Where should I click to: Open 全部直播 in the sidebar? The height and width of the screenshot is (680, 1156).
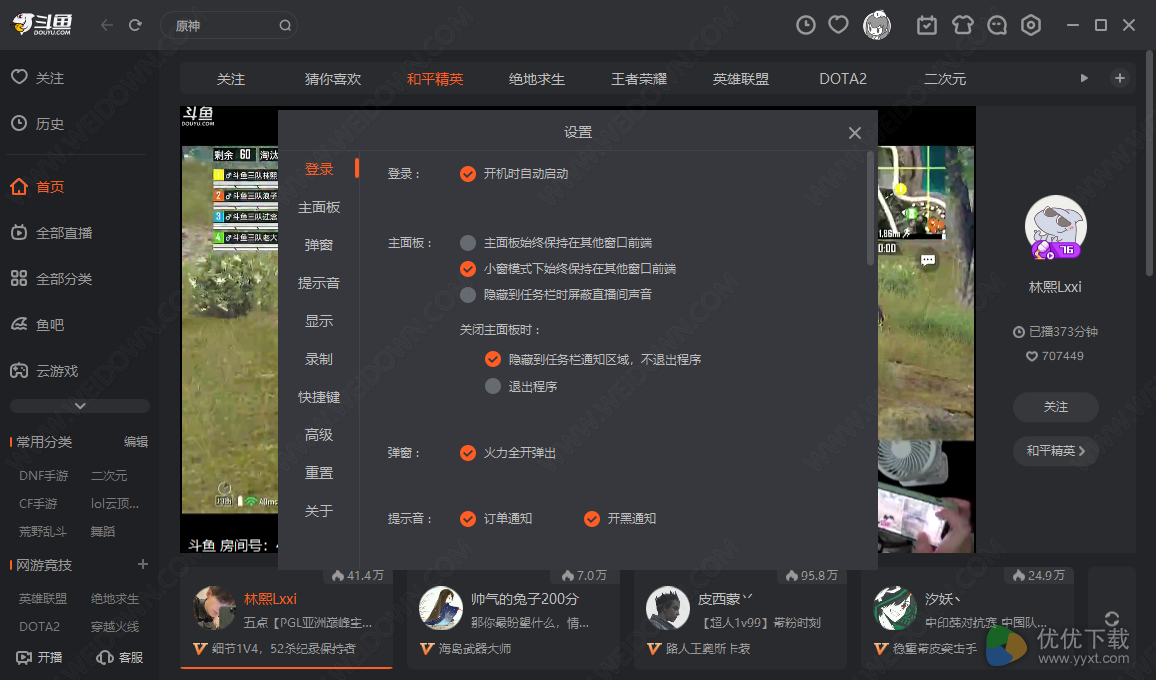[52, 233]
